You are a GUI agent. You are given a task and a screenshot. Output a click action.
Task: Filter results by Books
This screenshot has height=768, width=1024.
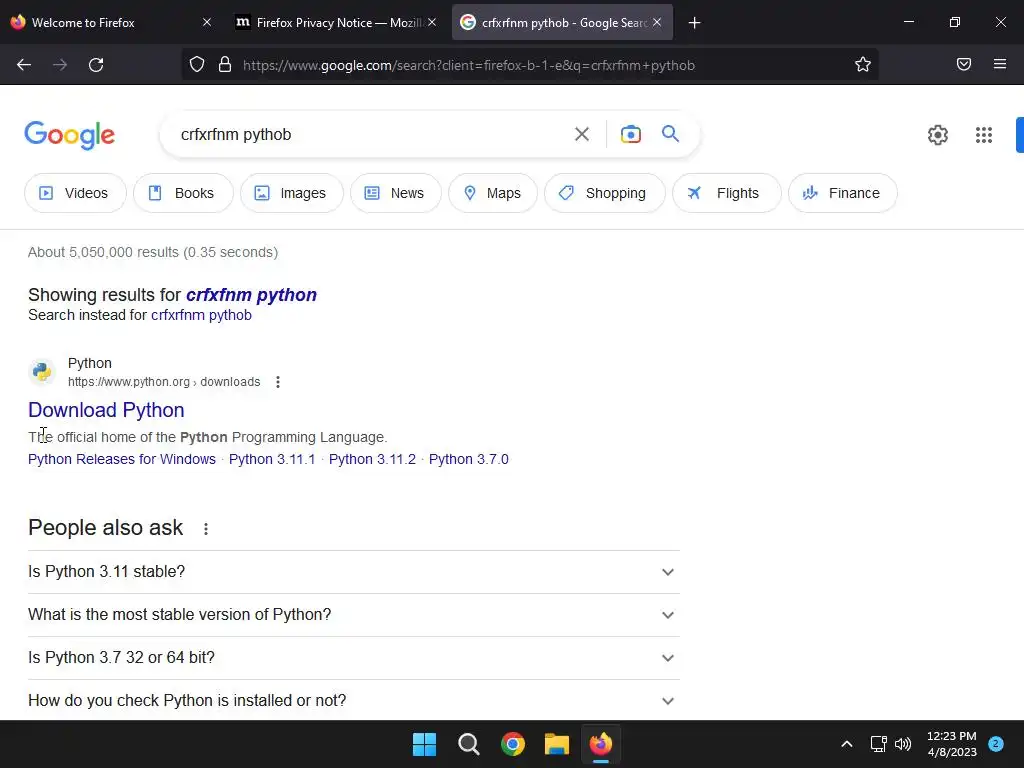coord(183,193)
